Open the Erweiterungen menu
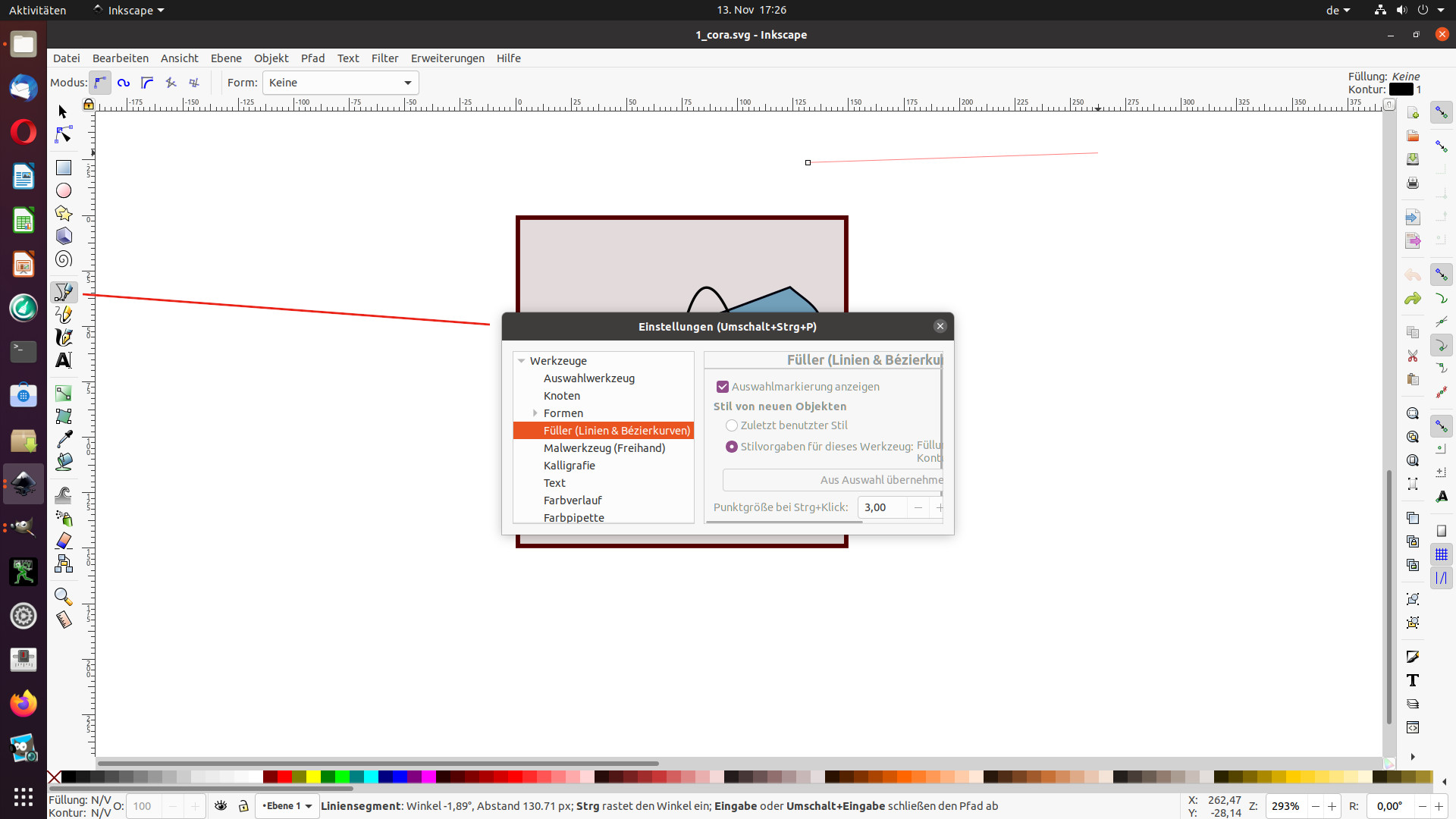Image resolution: width=1456 pixels, height=819 pixels. point(447,58)
